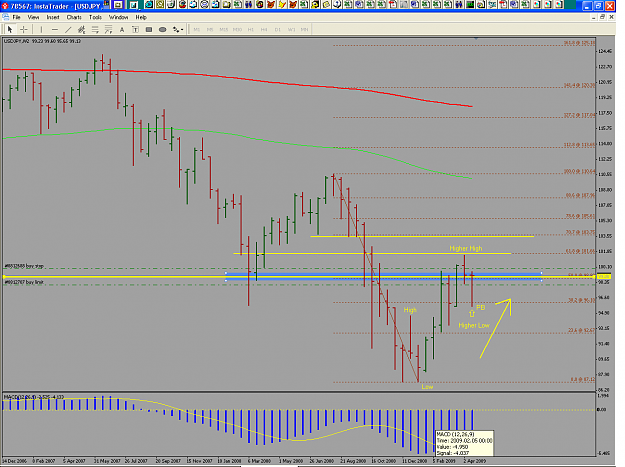The width and height of the screenshot is (625, 467).
Task: Switch to M30 timeframe
Action: tap(237, 29)
